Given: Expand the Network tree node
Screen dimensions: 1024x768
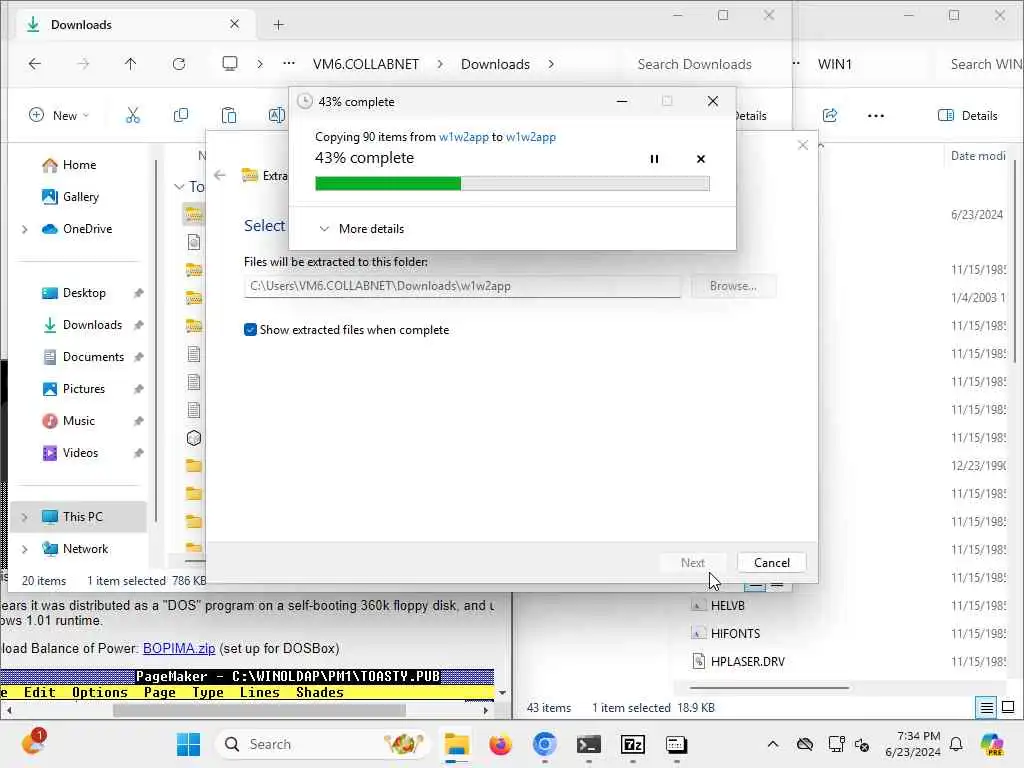Looking at the screenshot, I should tap(25, 549).
